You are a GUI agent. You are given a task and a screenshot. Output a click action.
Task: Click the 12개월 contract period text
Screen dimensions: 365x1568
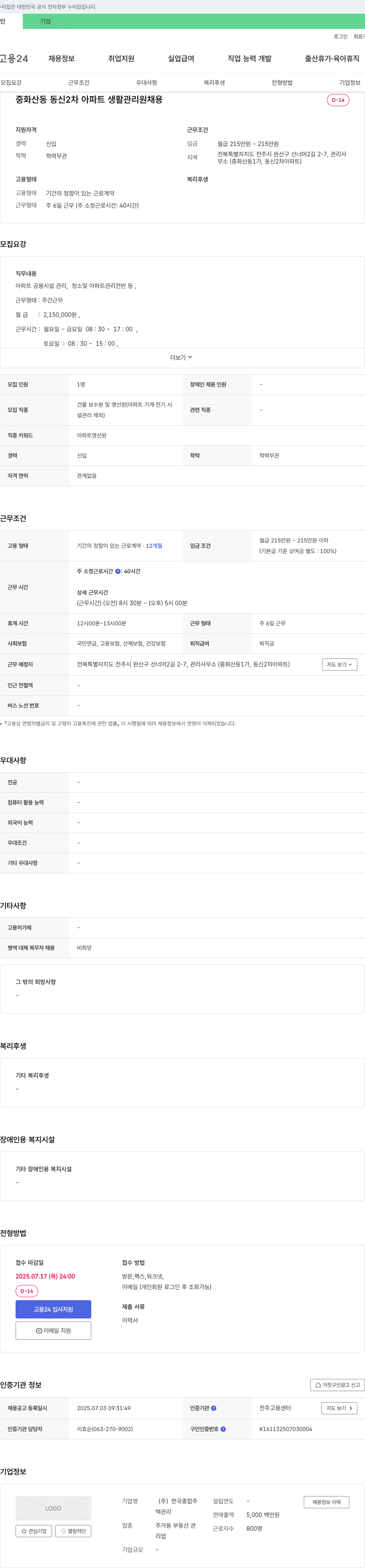(x=154, y=546)
